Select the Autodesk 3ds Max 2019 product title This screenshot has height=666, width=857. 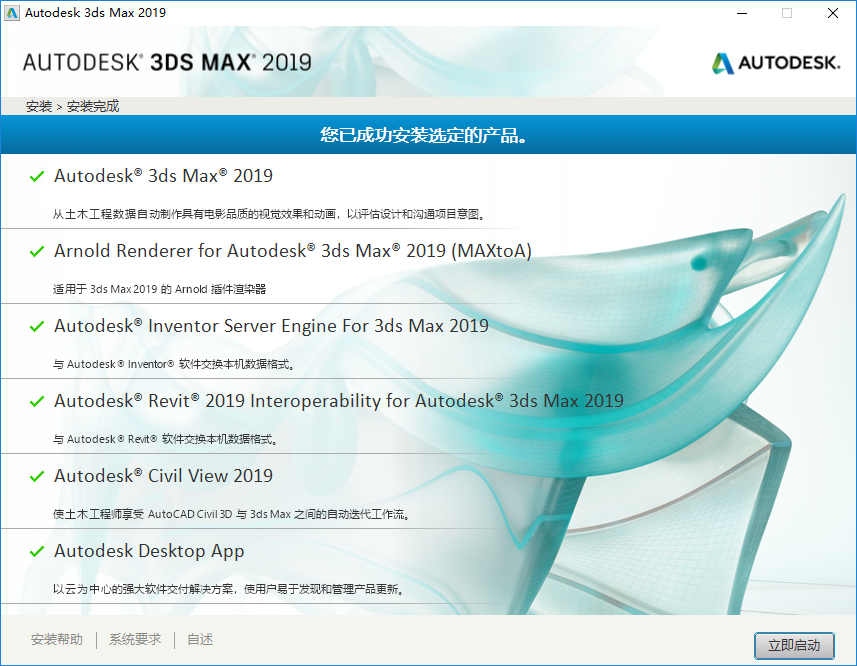click(x=163, y=176)
